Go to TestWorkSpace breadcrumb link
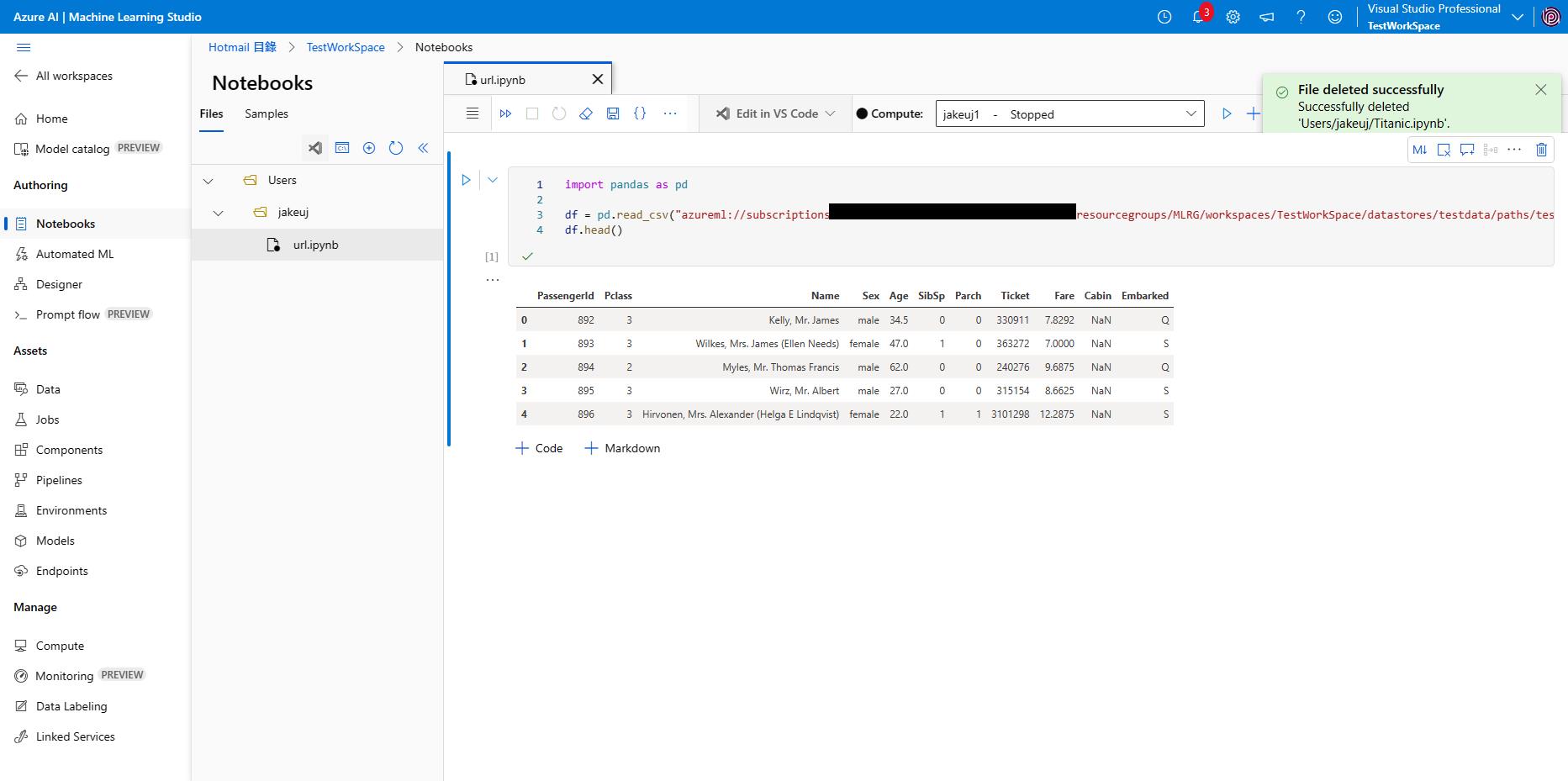The width and height of the screenshot is (1568, 781). tap(345, 47)
